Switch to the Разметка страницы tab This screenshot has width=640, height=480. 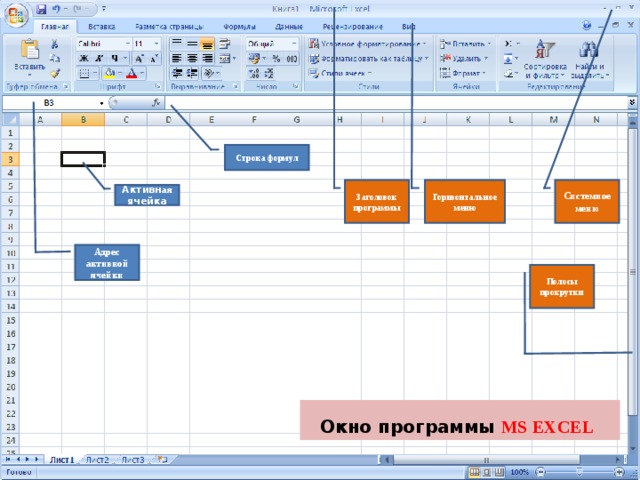169,27
